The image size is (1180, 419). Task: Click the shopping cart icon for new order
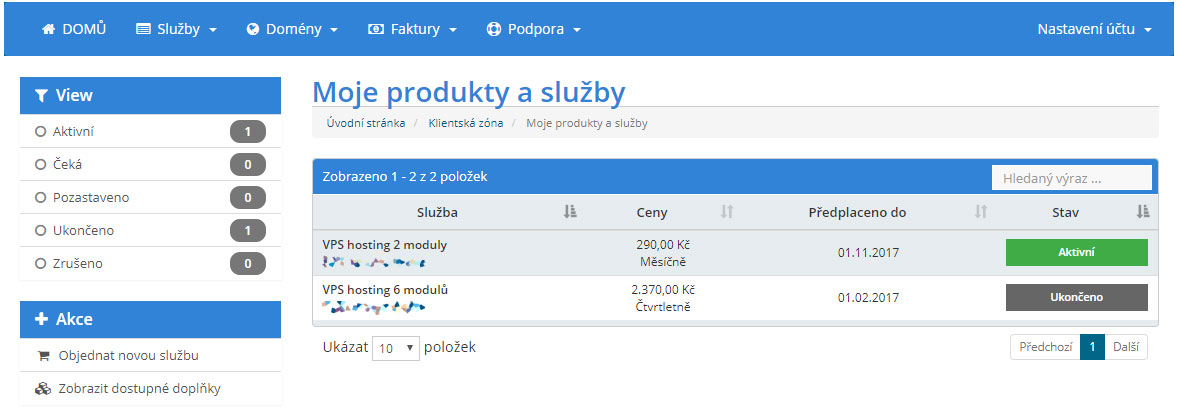pos(42,356)
